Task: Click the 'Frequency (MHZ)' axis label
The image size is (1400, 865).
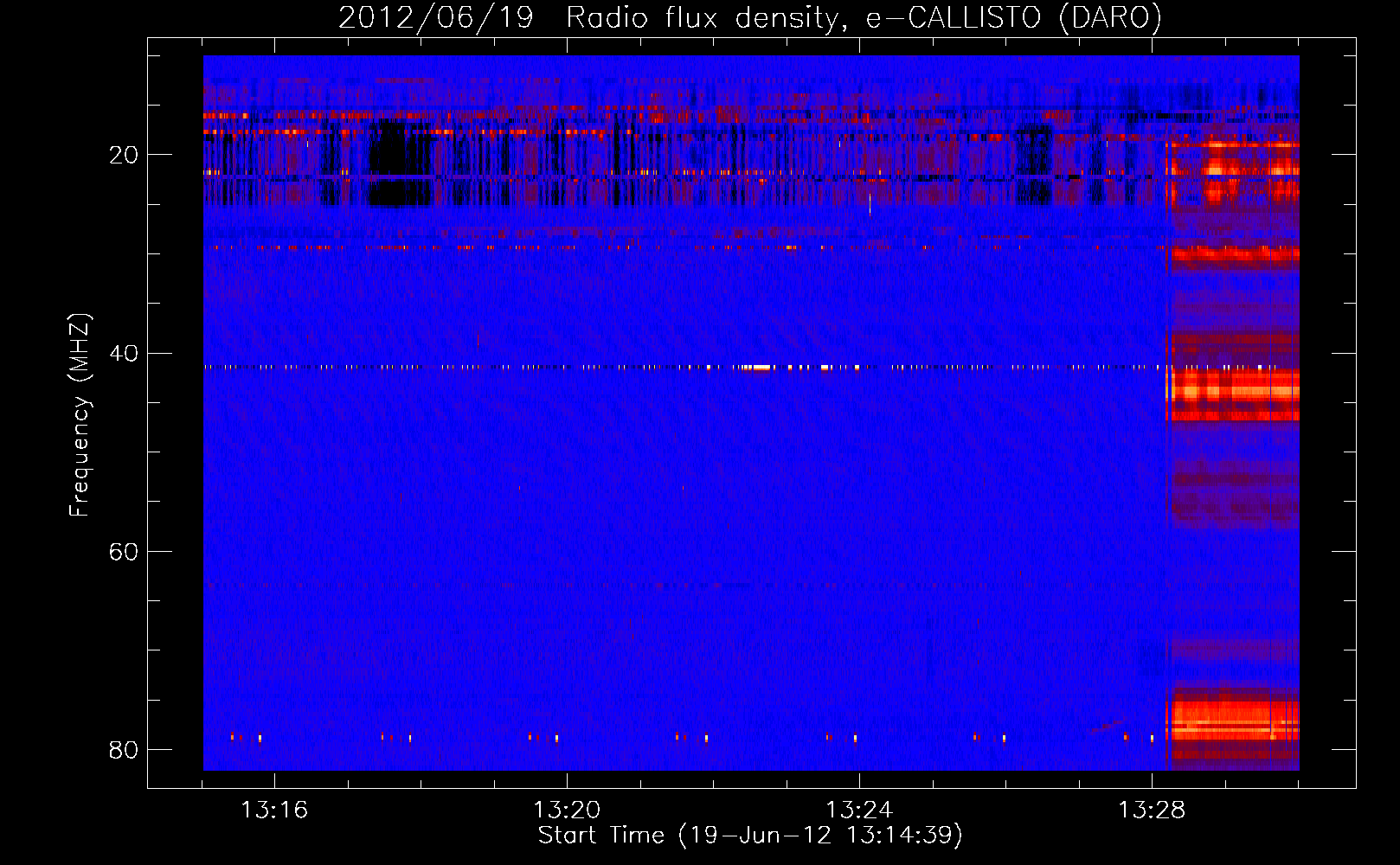Action: click(x=80, y=415)
